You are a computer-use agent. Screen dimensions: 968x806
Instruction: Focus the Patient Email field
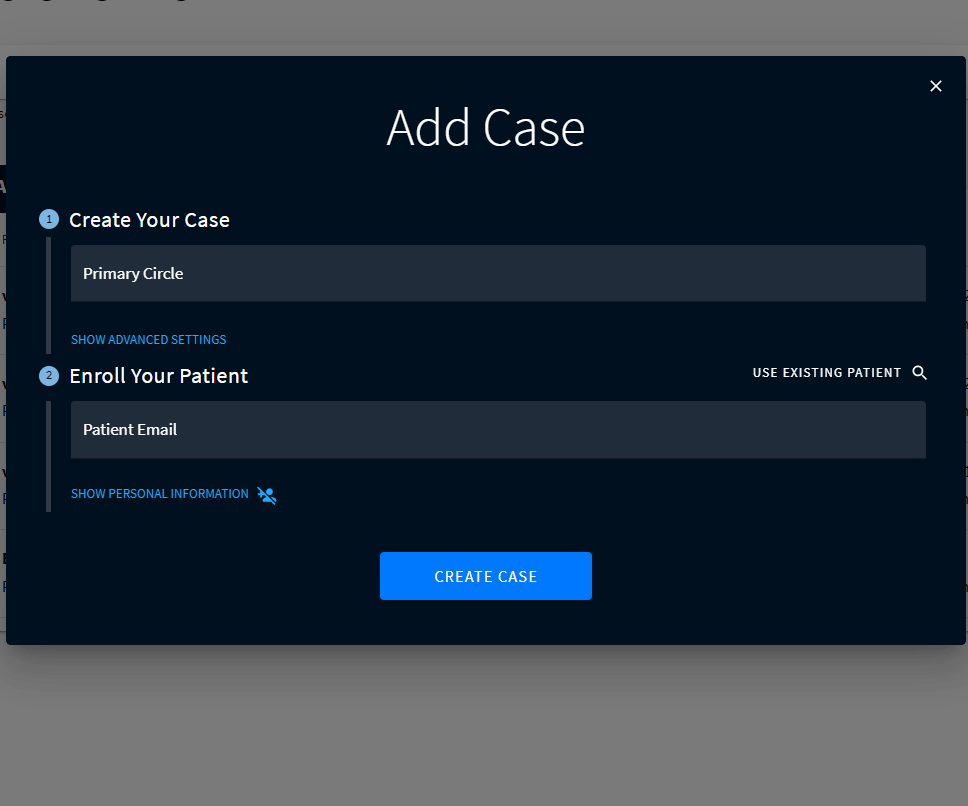click(x=498, y=430)
